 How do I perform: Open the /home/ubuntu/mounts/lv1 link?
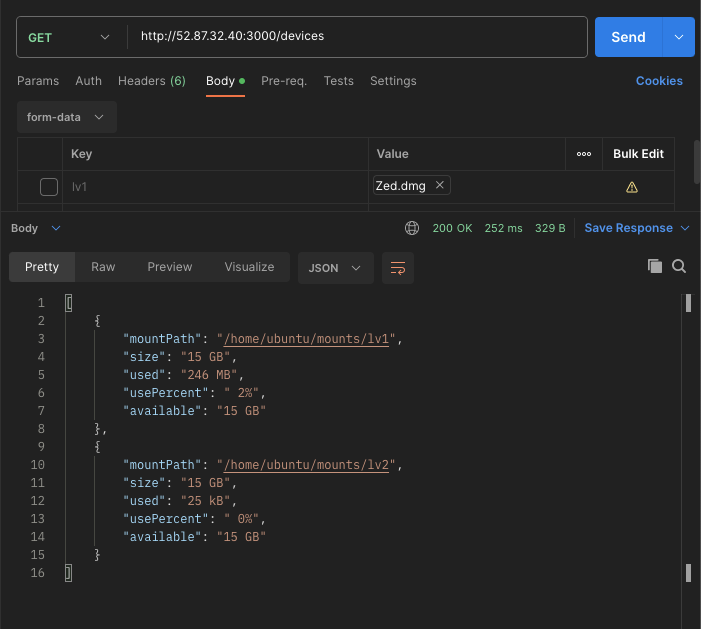pos(306,339)
